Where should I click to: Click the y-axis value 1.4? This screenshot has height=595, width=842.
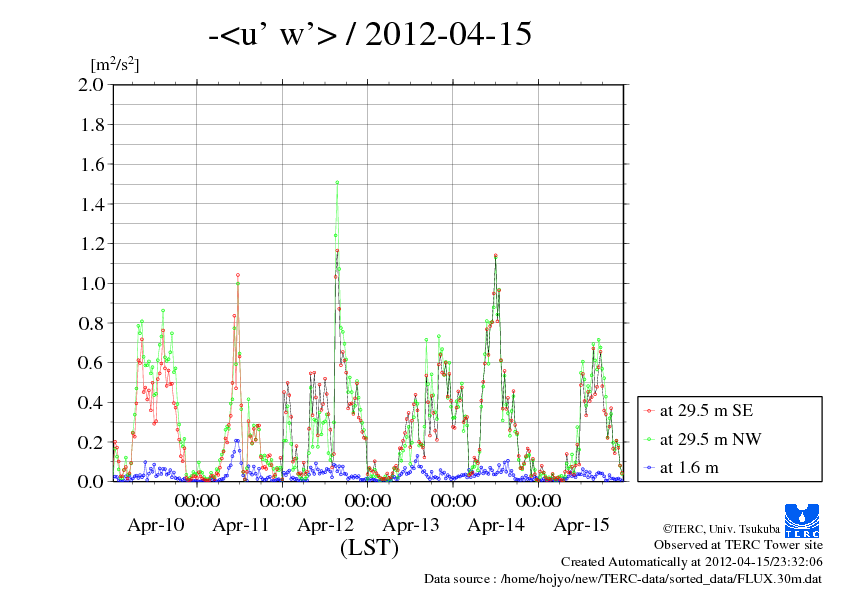[x=91, y=204]
